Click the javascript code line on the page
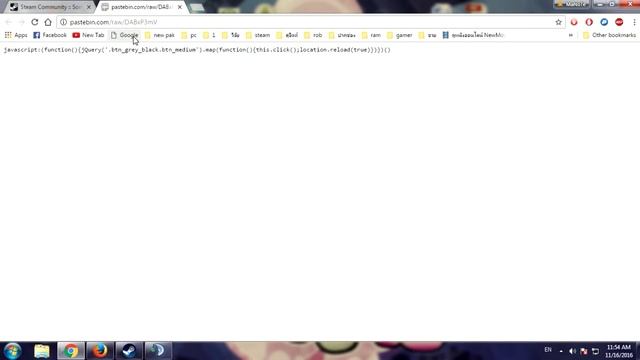Viewport: 640px width, 360px height. (x=197, y=50)
